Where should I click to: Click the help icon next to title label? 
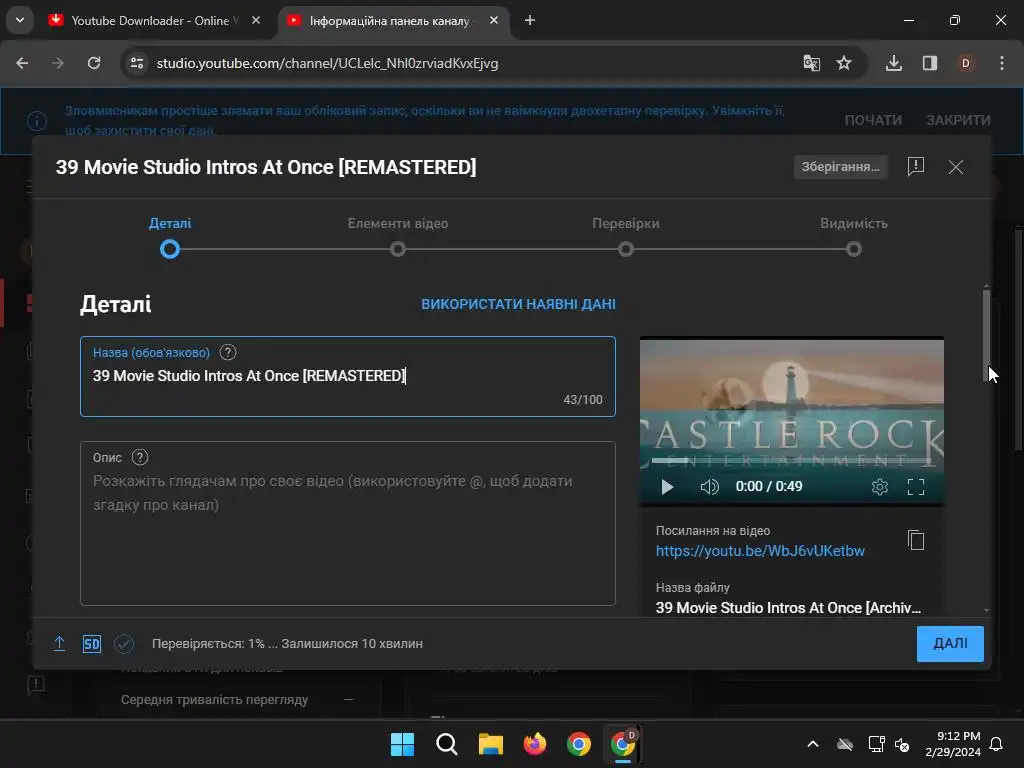click(228, 352)
